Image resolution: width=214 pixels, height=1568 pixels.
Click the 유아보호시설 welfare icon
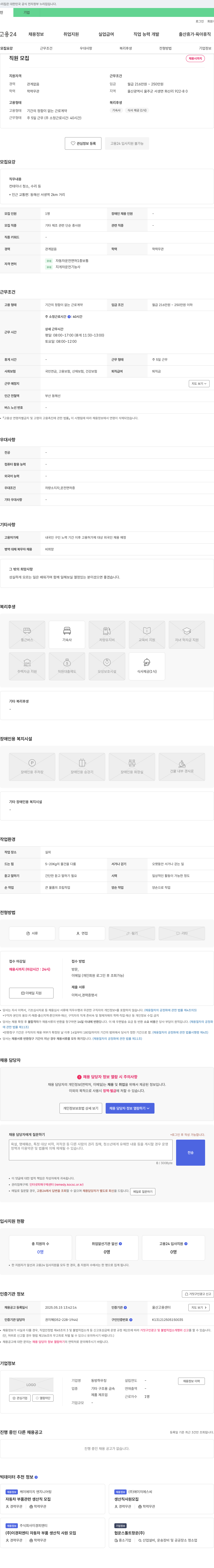107,667
